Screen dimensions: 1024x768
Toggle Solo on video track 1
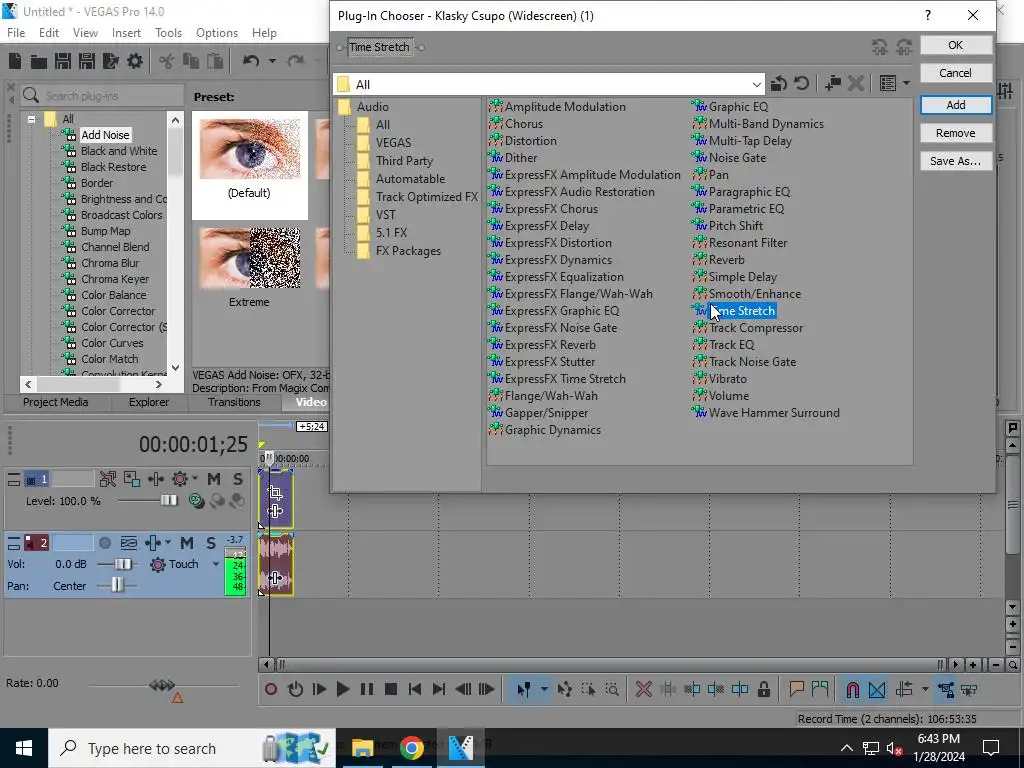click(x=238, y=479)
